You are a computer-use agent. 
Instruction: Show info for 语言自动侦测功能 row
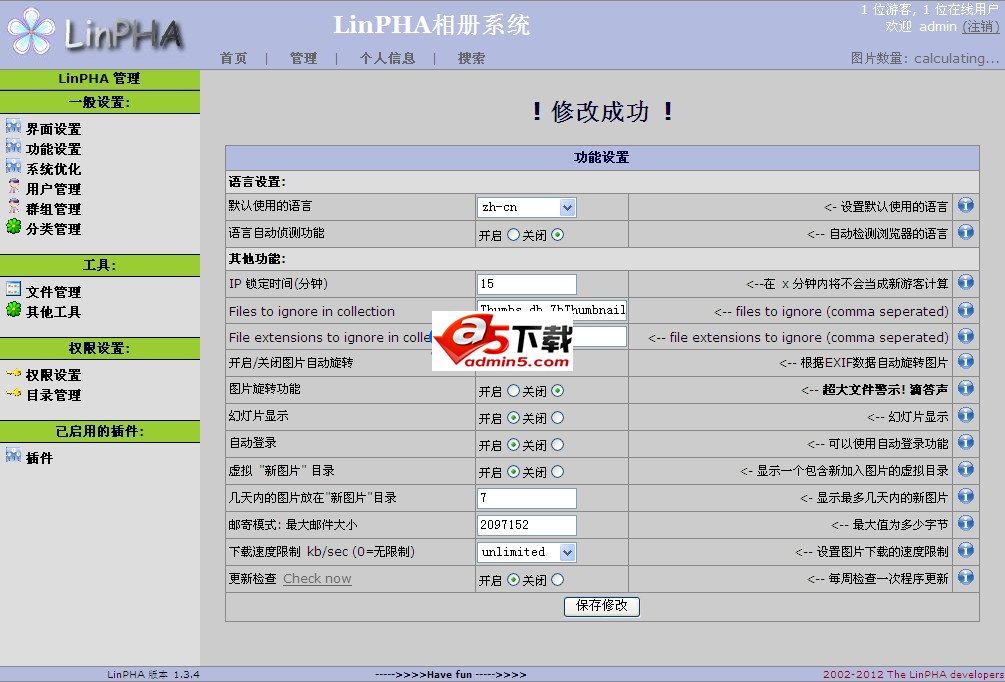pos(966,232)
